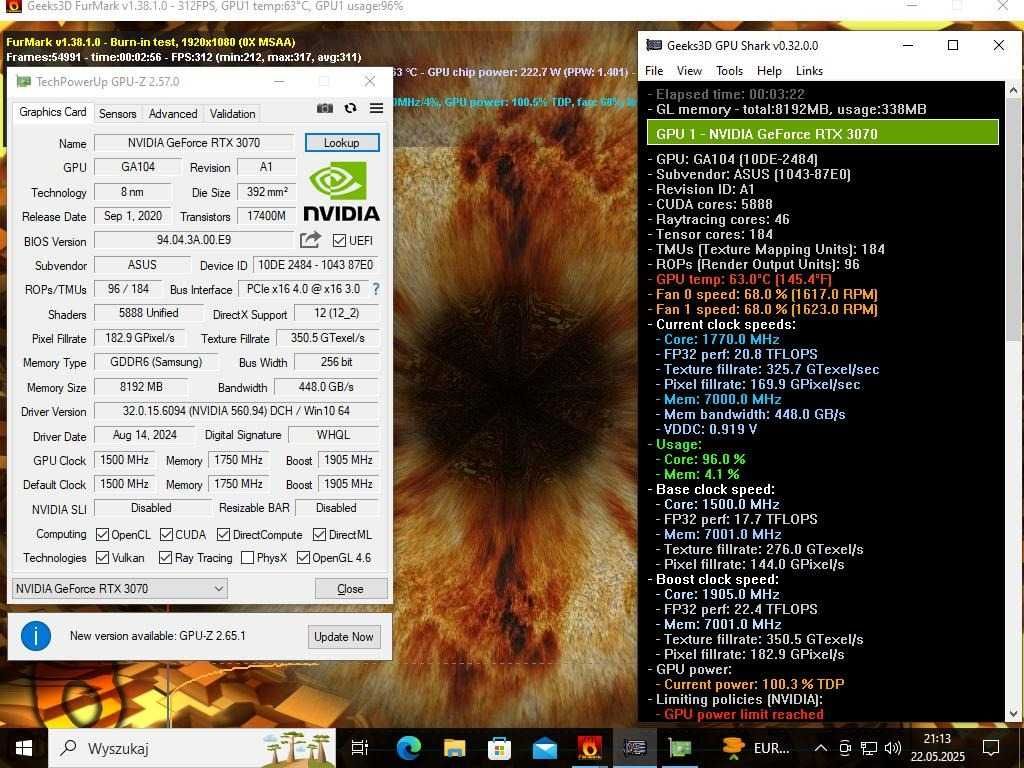
Task: Open GPU Shark Help menu
Action: coord(769,71)
